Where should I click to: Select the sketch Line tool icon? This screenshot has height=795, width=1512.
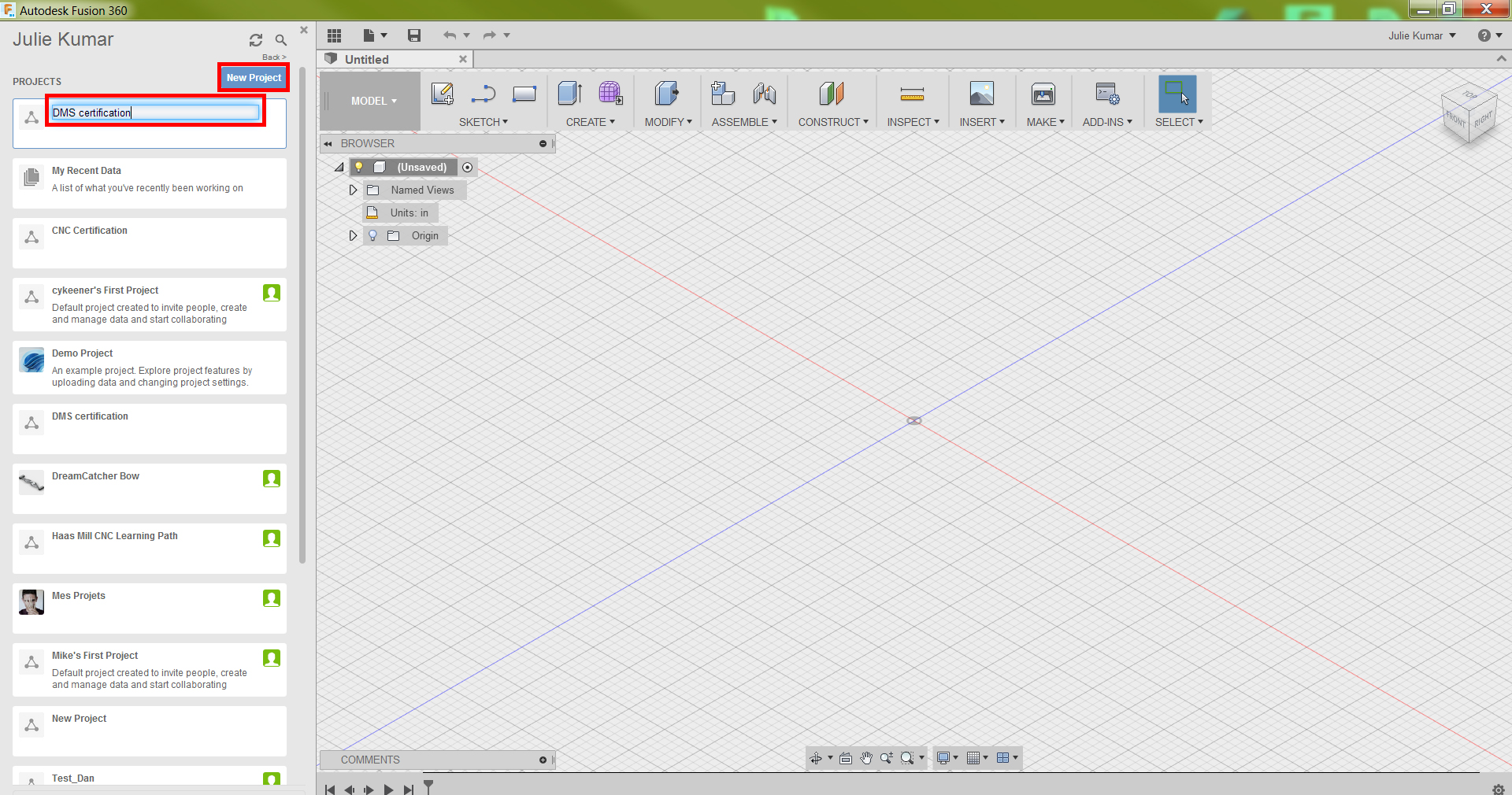[x=483, y=94]
